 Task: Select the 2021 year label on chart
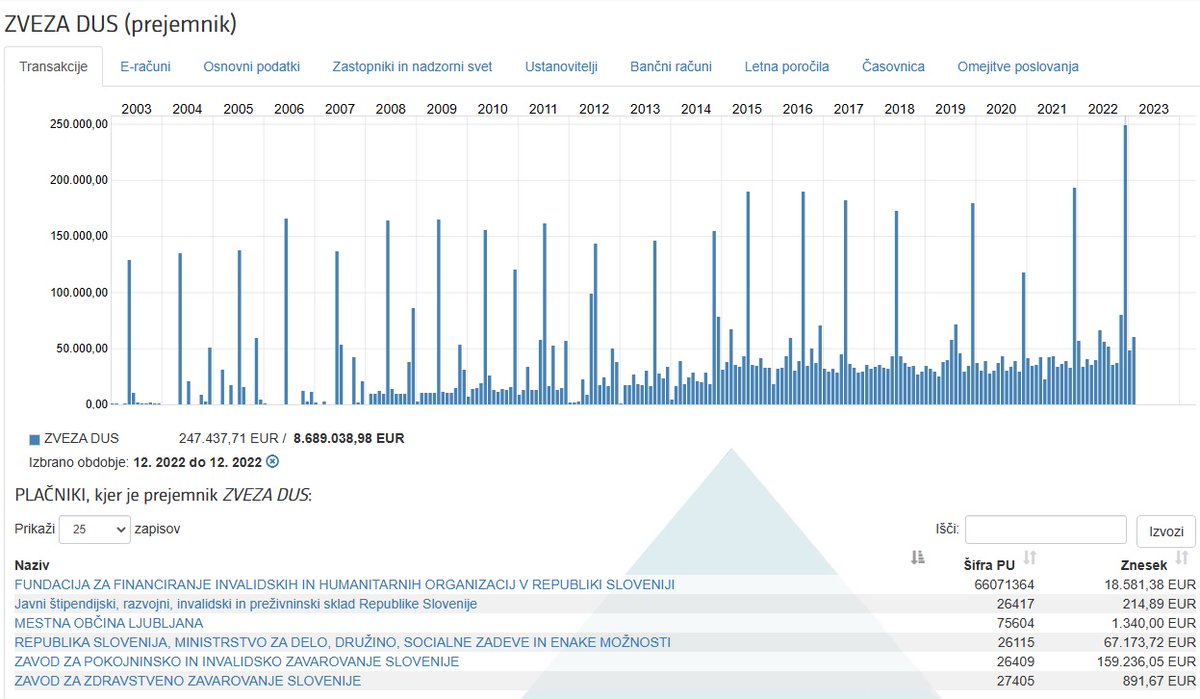click(1051, 109)
